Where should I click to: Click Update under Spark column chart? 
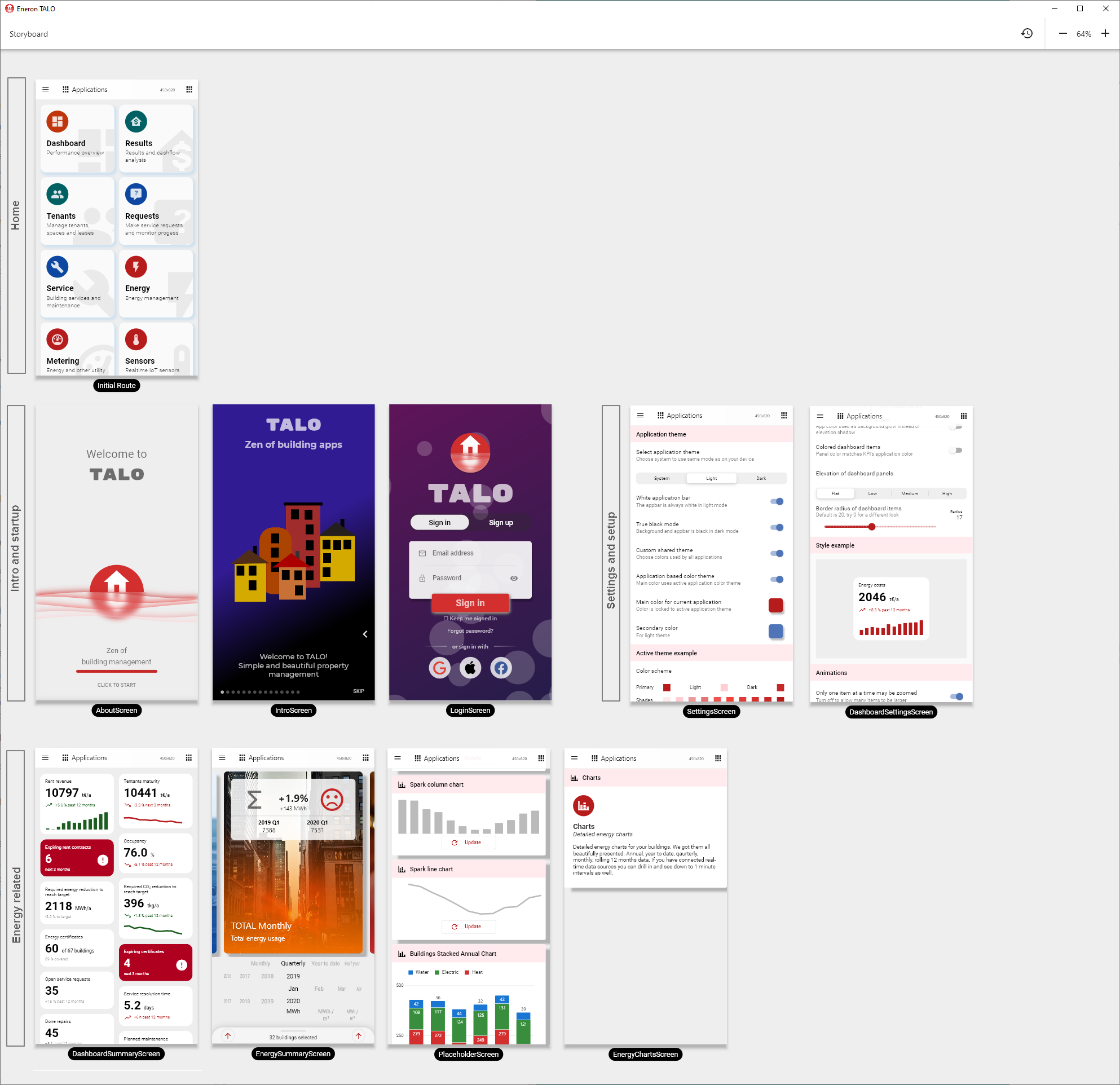pyautogui.click(x=468, y=843)
